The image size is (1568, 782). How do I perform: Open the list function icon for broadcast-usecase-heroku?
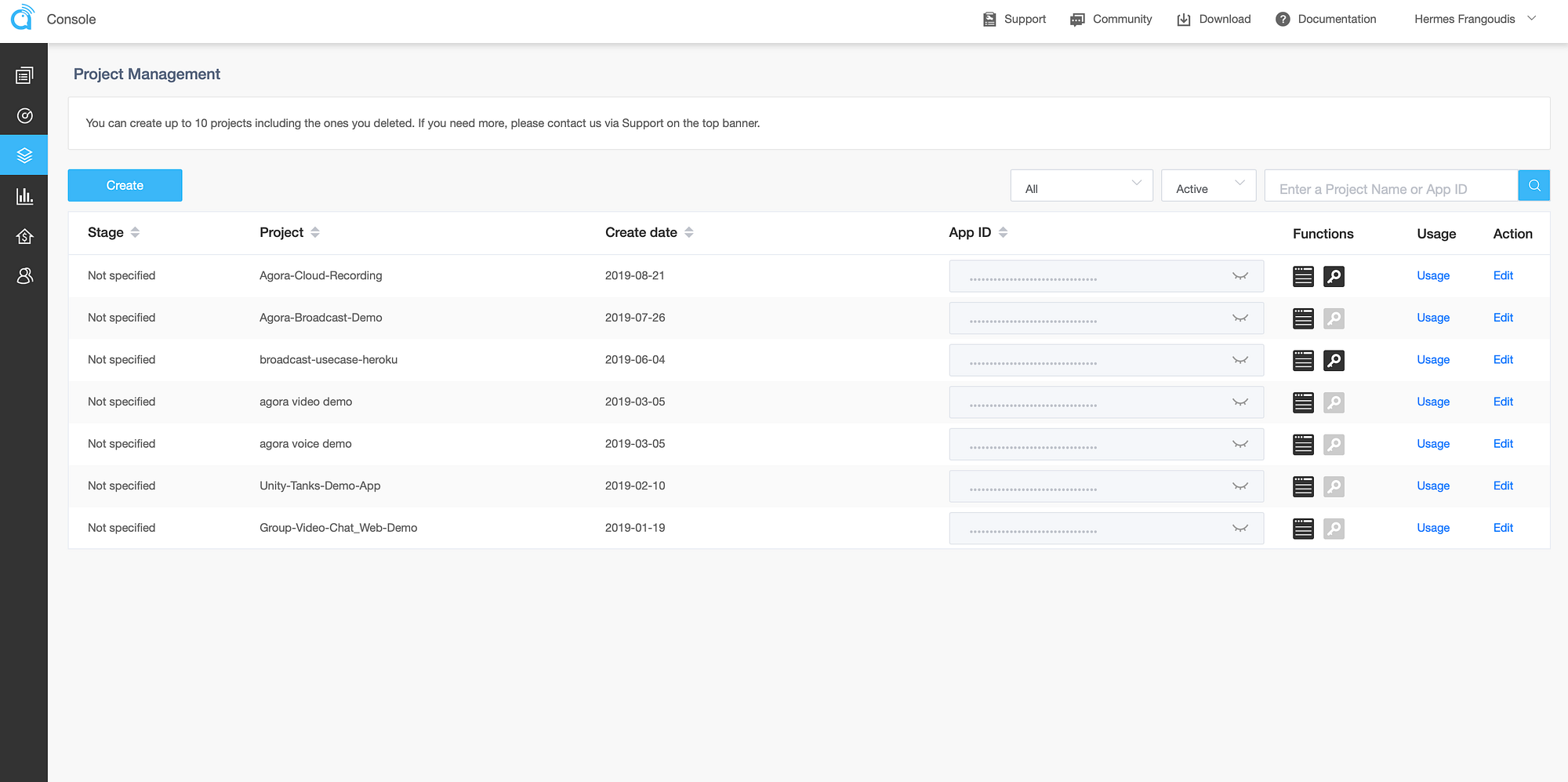1303,360
